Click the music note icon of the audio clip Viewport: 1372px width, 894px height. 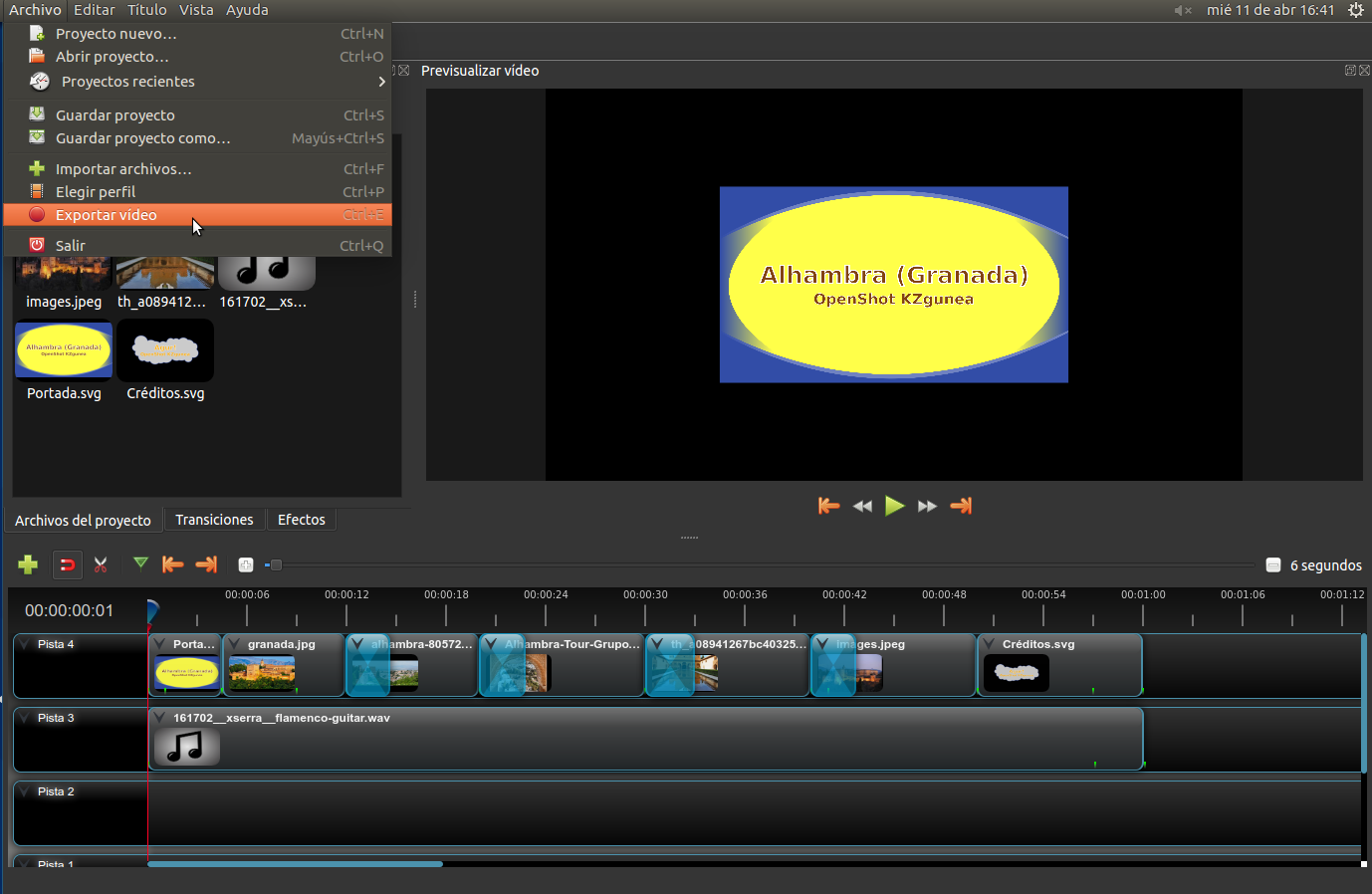(x=187, y=747)
